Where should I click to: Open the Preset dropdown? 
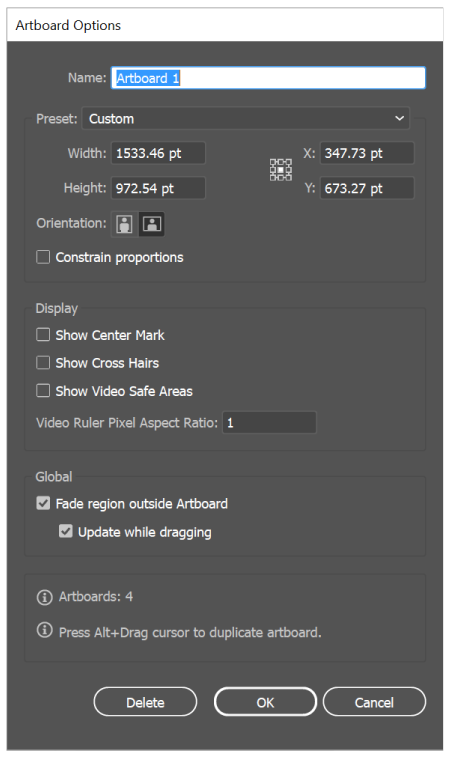click(246, 118)
